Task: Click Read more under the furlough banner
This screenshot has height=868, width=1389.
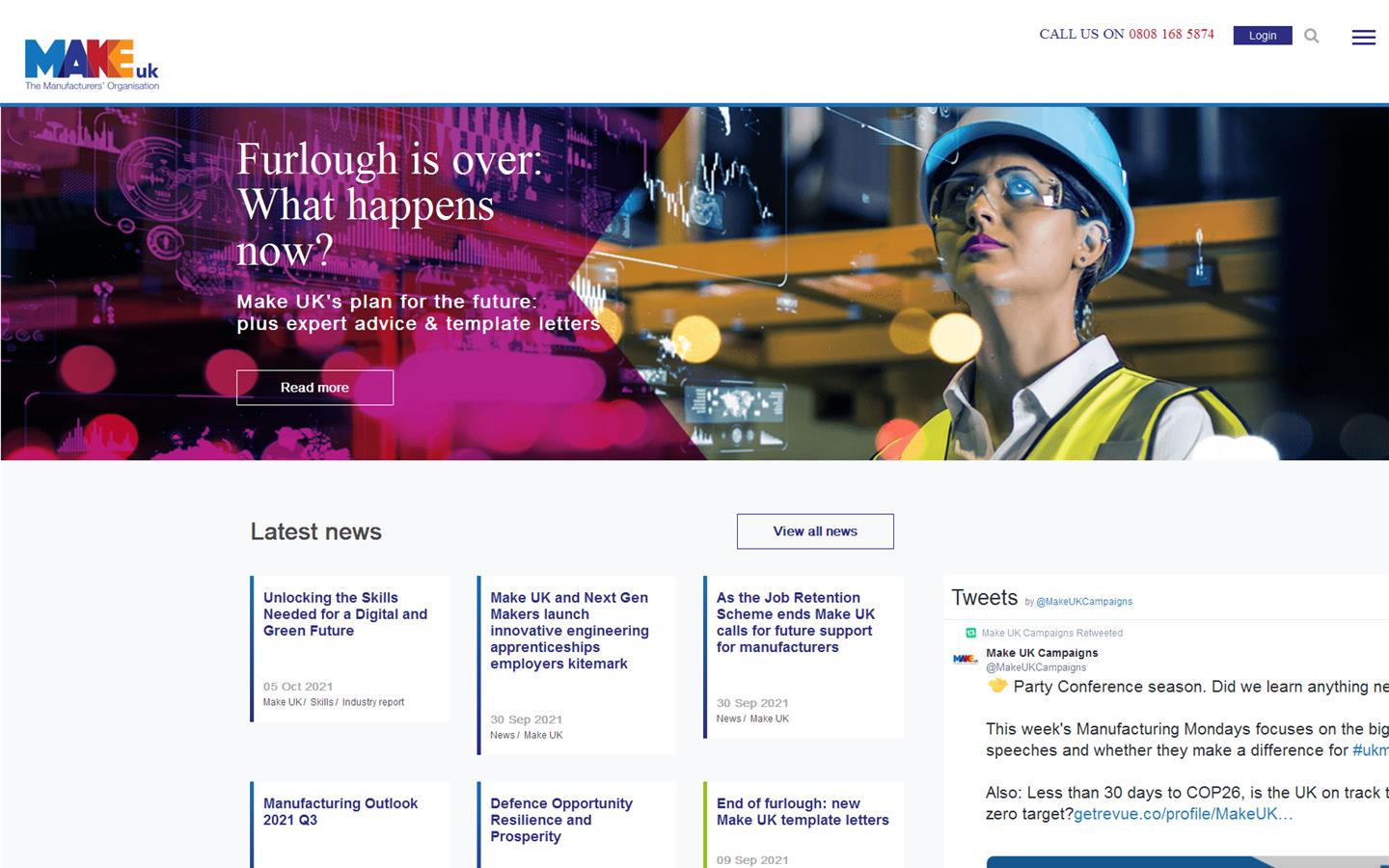Action: [x=314, y=387]
